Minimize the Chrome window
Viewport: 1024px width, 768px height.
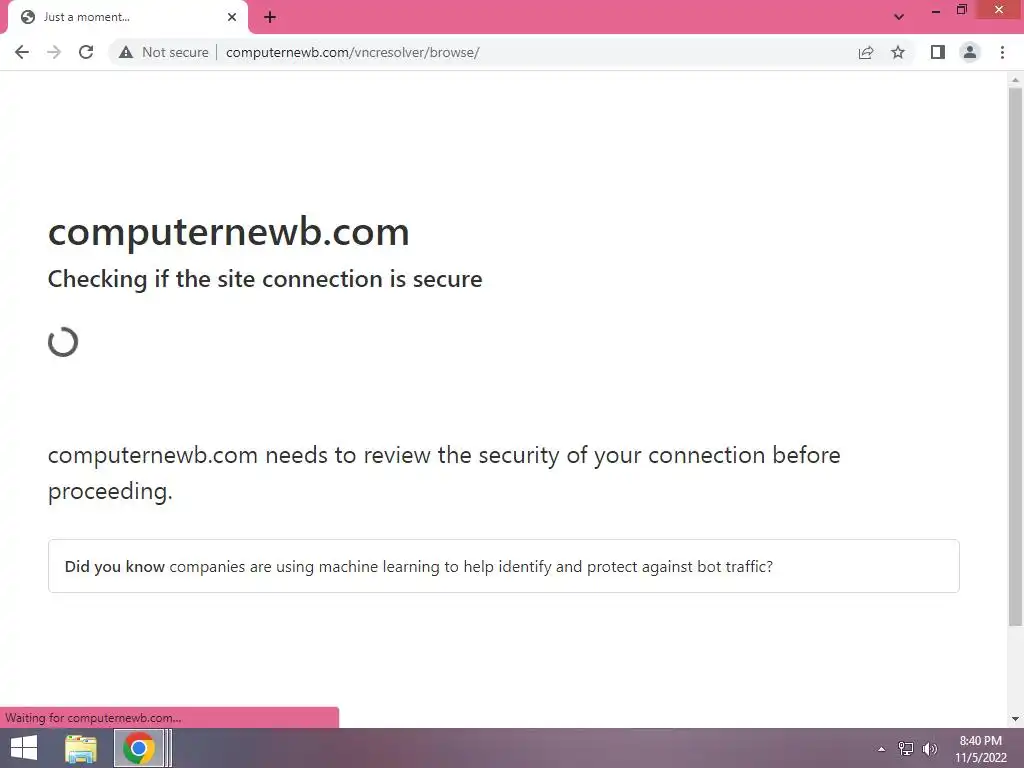click(936, 10)
